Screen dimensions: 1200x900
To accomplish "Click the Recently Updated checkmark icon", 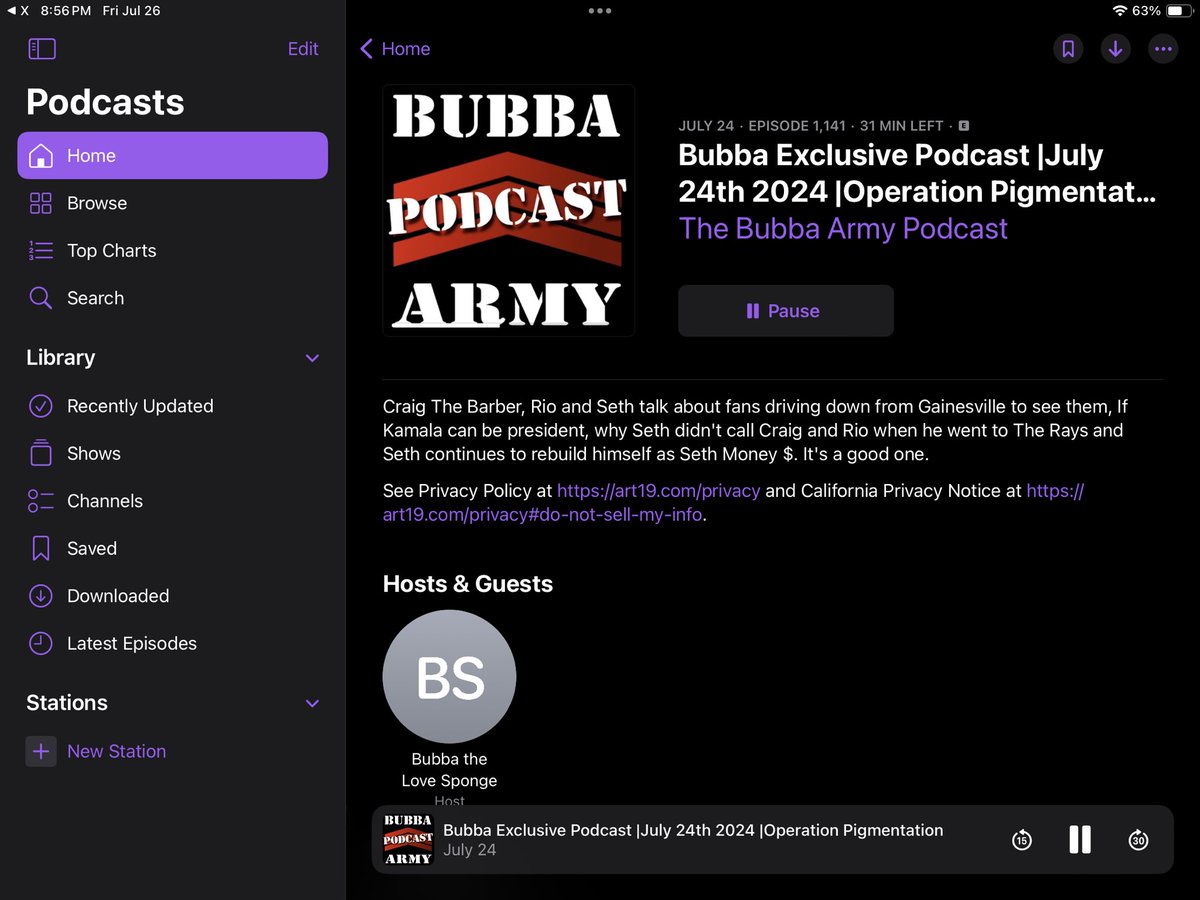I will [40, 406].
